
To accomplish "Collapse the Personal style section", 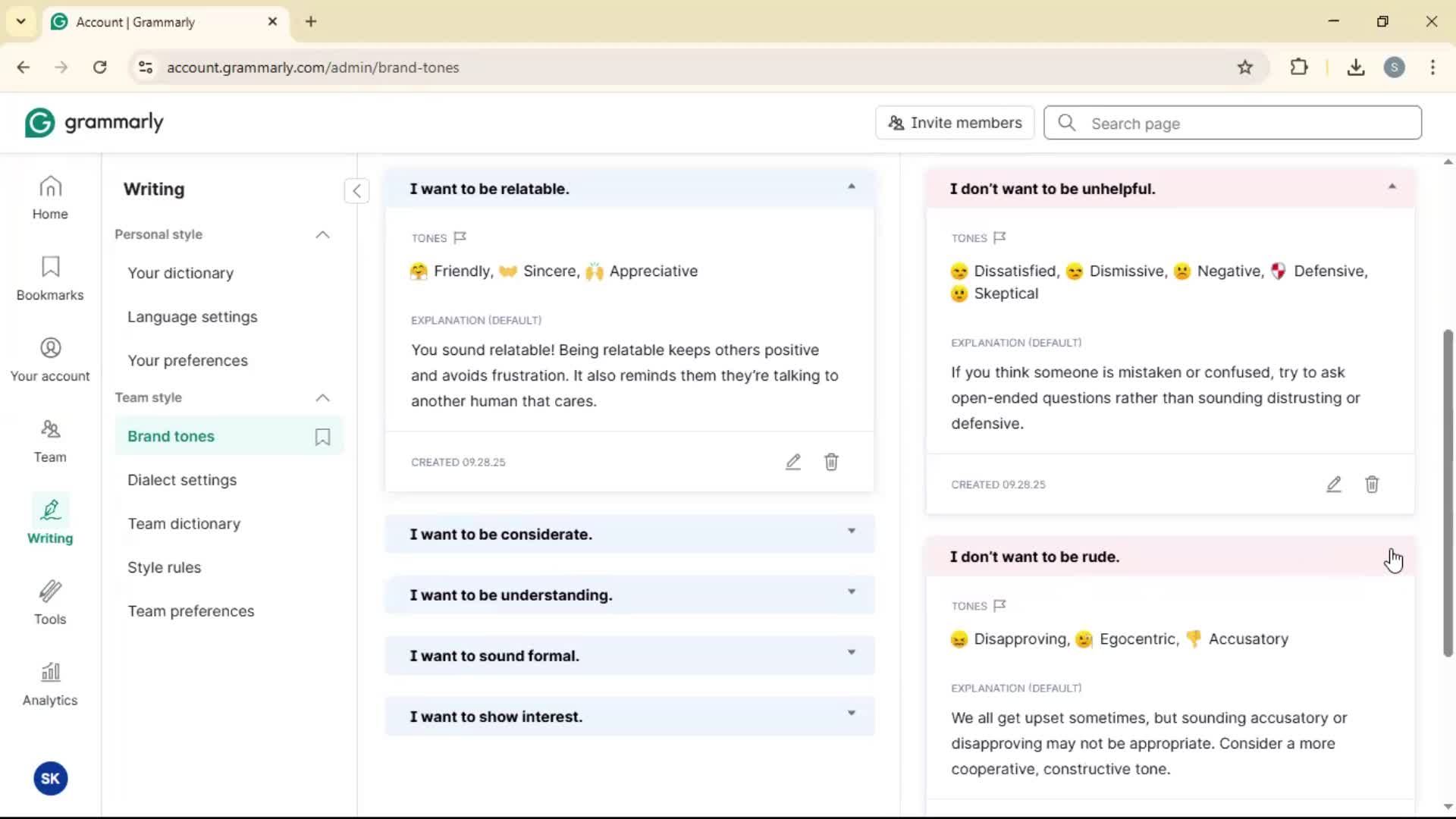I will [x=322, y=235].
